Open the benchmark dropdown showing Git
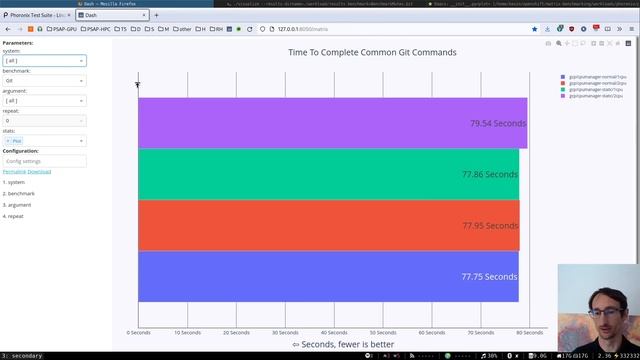The width and height of the screenshot is (640, 360). click(44, 80)
